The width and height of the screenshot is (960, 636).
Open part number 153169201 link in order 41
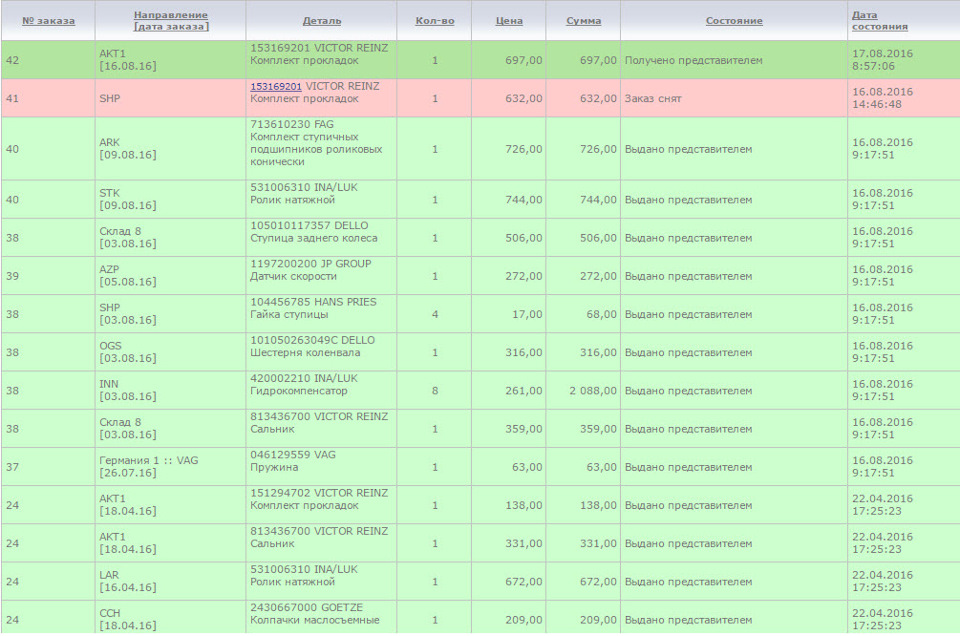(276, 86)
